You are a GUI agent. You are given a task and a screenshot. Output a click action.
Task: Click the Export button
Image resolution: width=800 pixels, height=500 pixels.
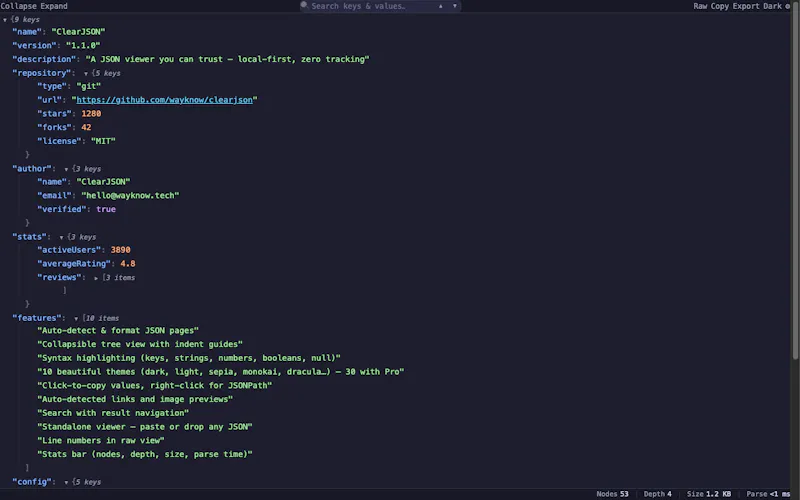(746, 6)
